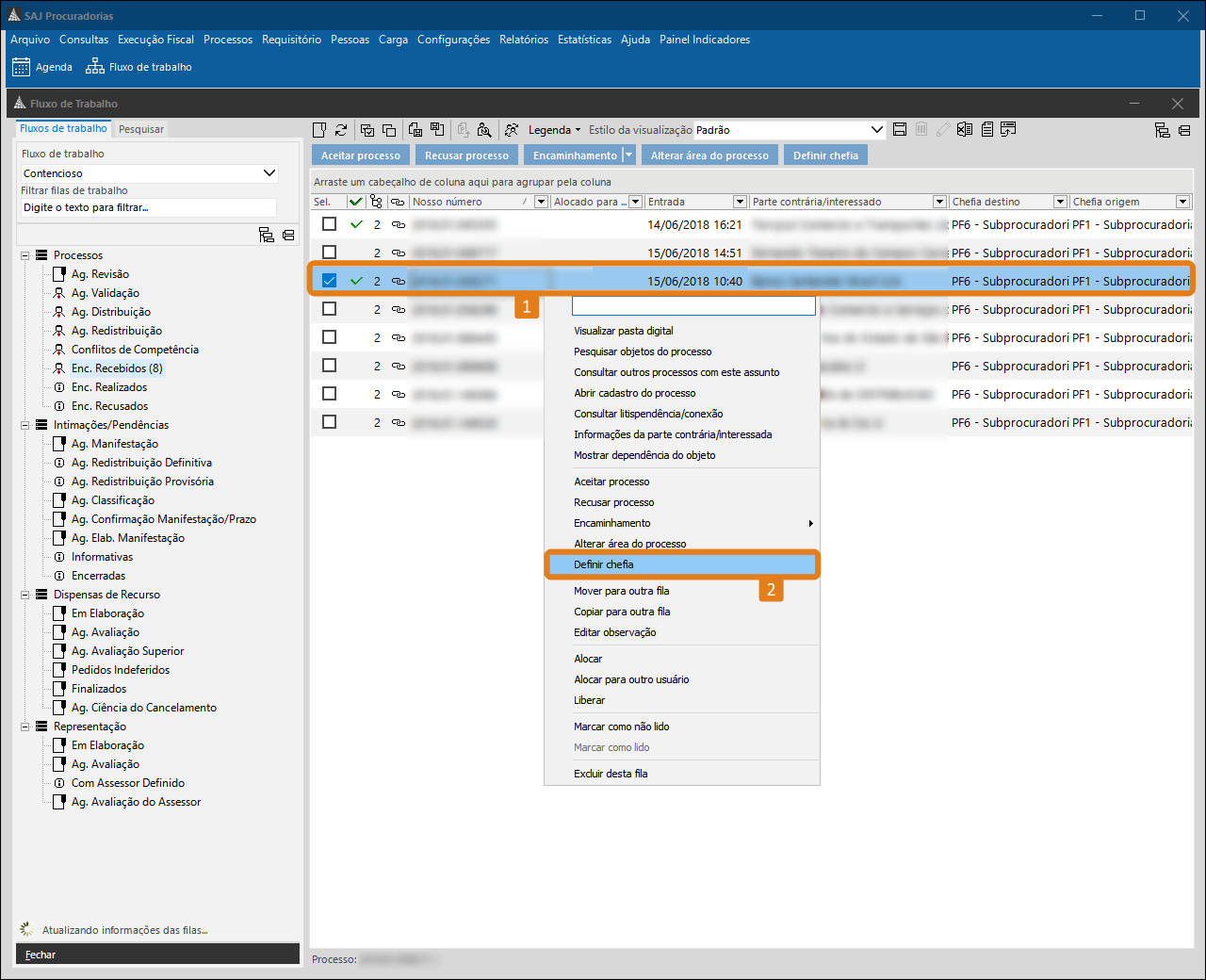Collapse the Dispensas de Recurso node

pyautogui.click(x=25, y=595)
